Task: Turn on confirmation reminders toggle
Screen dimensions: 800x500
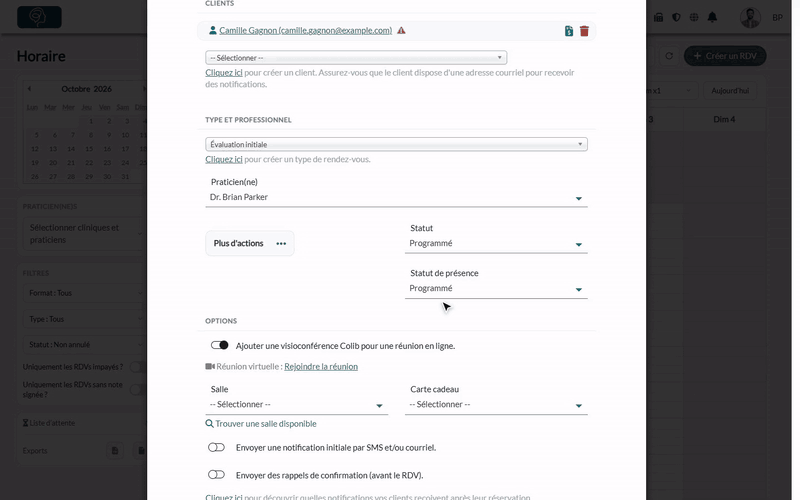Action: click(x=216, y=475)
